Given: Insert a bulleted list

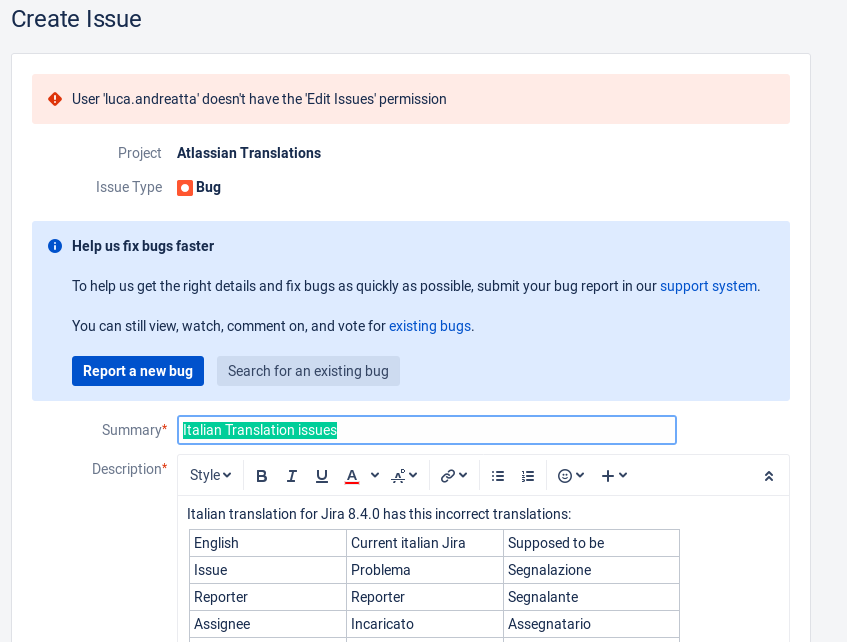Looking at the screenshot, I should [498, 476].
